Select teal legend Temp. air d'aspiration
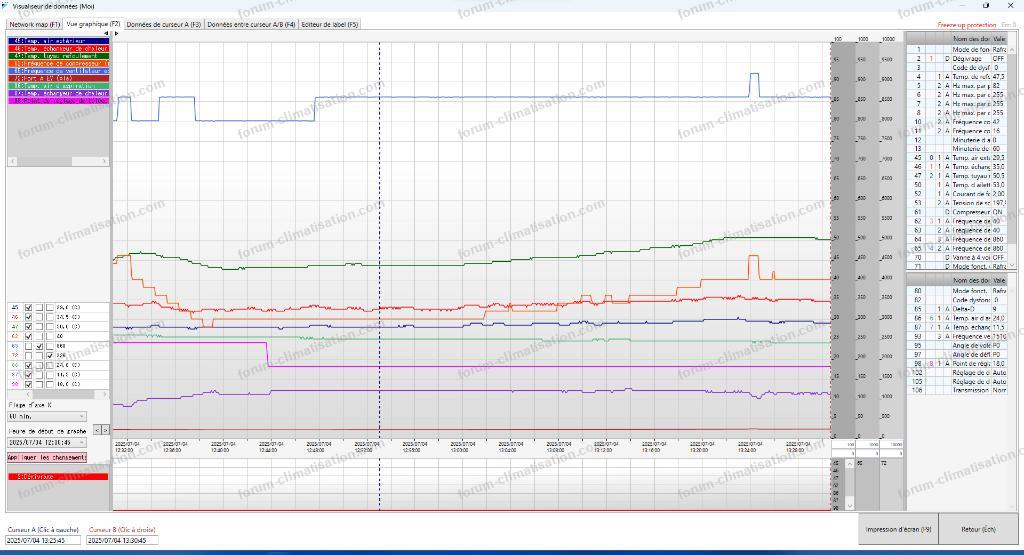 pos(58,86)
